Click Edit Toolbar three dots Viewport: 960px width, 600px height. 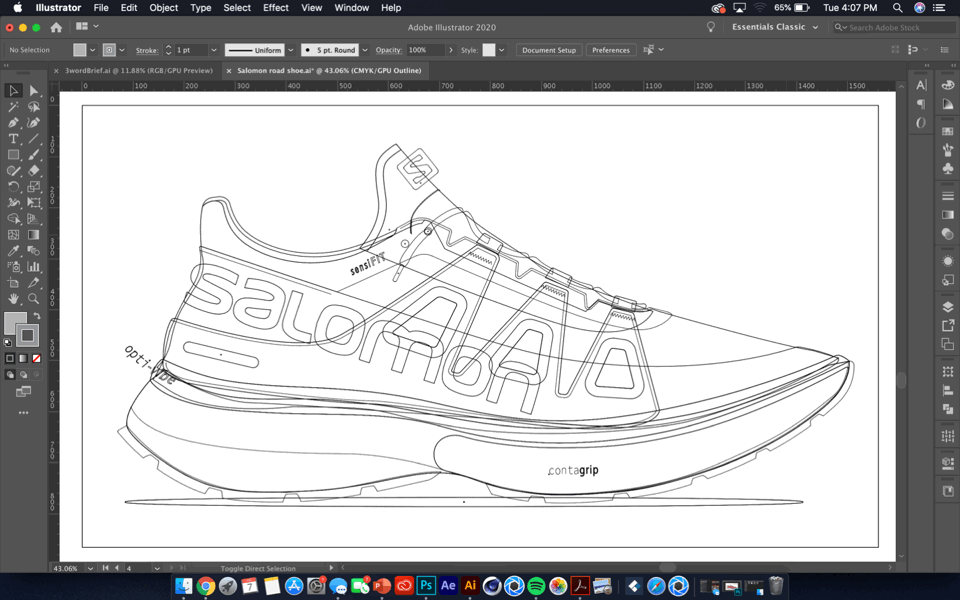(23, 413)
